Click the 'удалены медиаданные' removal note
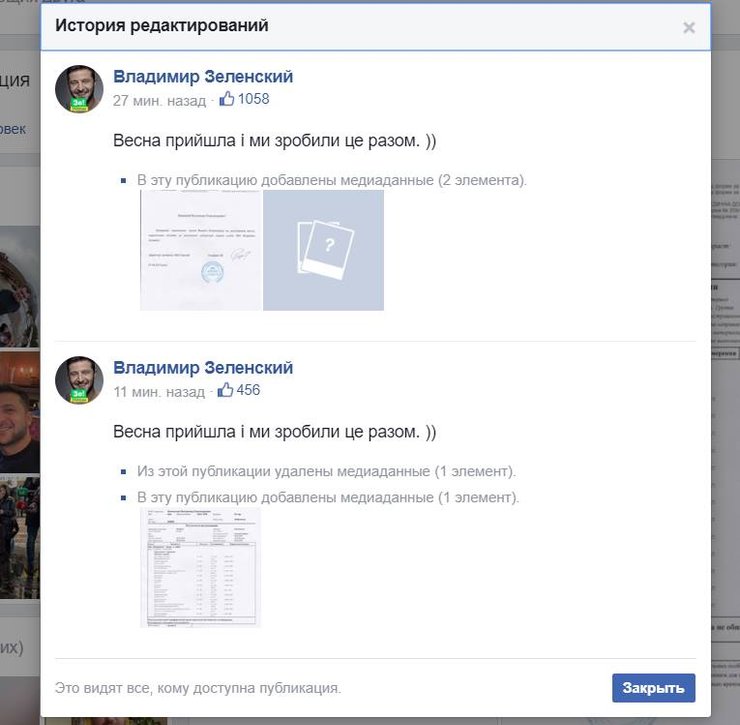Image resolution: width=740 pixels, height=725 pixels. (x=326, y=471)
